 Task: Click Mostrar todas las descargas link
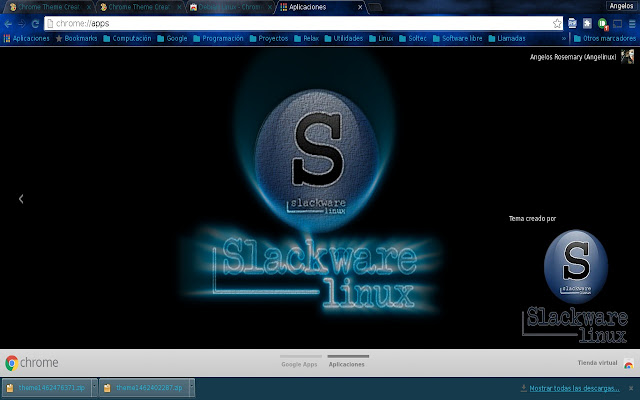[x=574, y=388]
